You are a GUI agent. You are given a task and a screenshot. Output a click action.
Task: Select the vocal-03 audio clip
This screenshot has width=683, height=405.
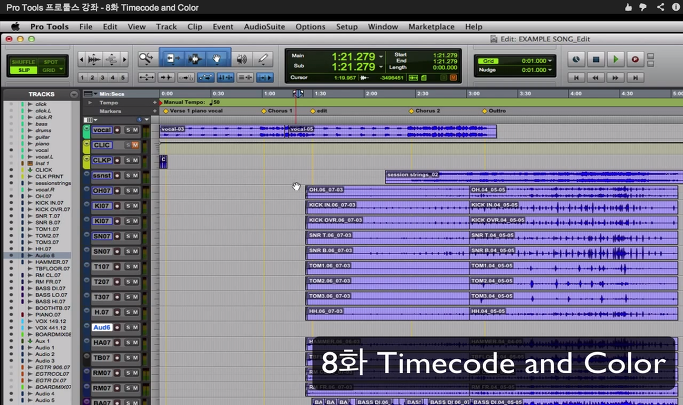point(222,132)
